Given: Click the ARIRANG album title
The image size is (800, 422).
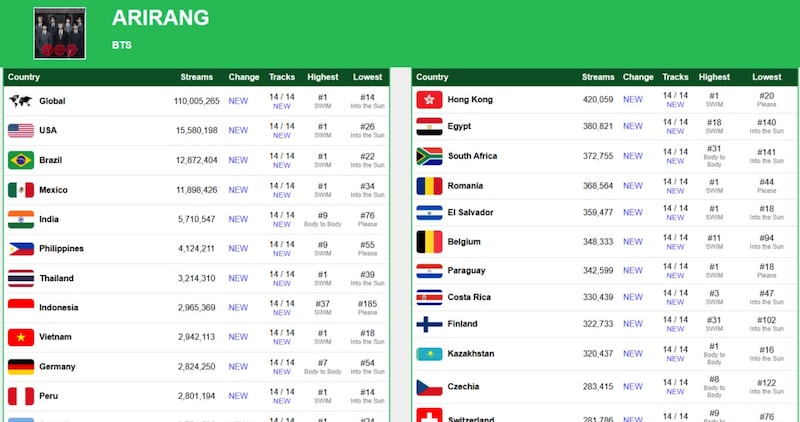Looking at the screenshot, I should pos(160,18).
